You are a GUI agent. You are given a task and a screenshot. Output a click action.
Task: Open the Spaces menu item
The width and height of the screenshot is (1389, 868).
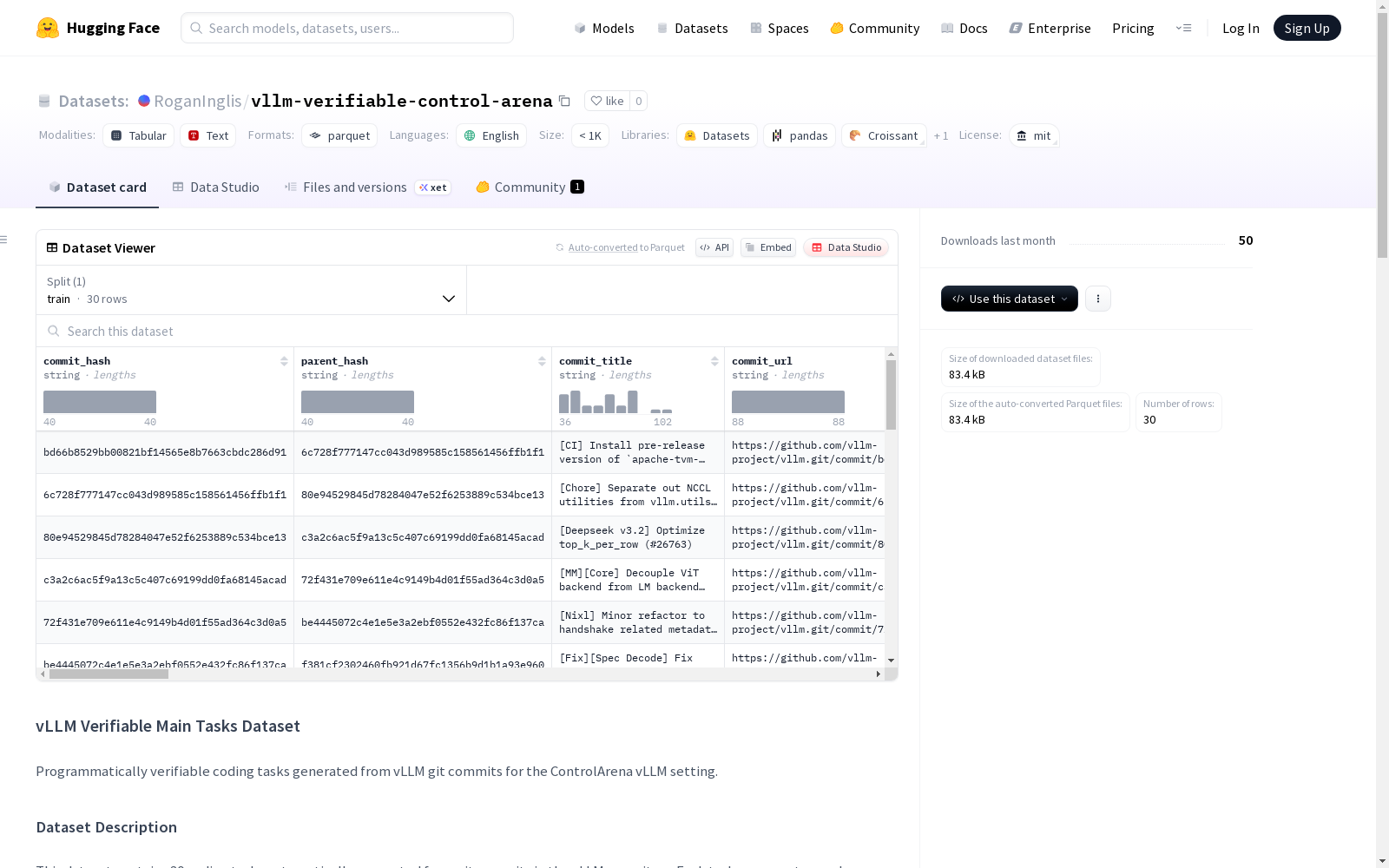click(x=780, y=28)
